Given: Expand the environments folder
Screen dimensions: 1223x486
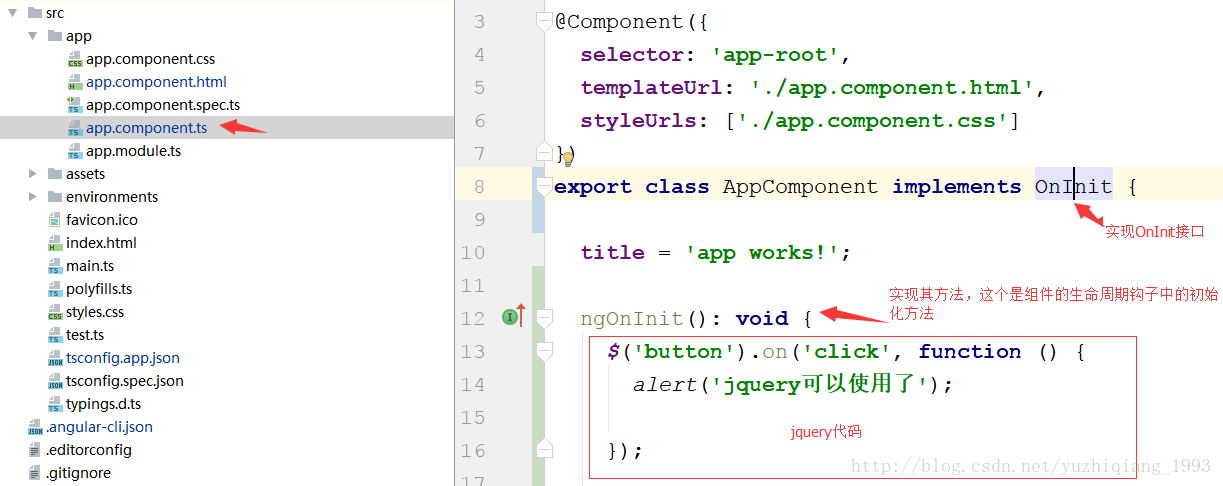Looking at the screenshot, I should click(33, 197).
